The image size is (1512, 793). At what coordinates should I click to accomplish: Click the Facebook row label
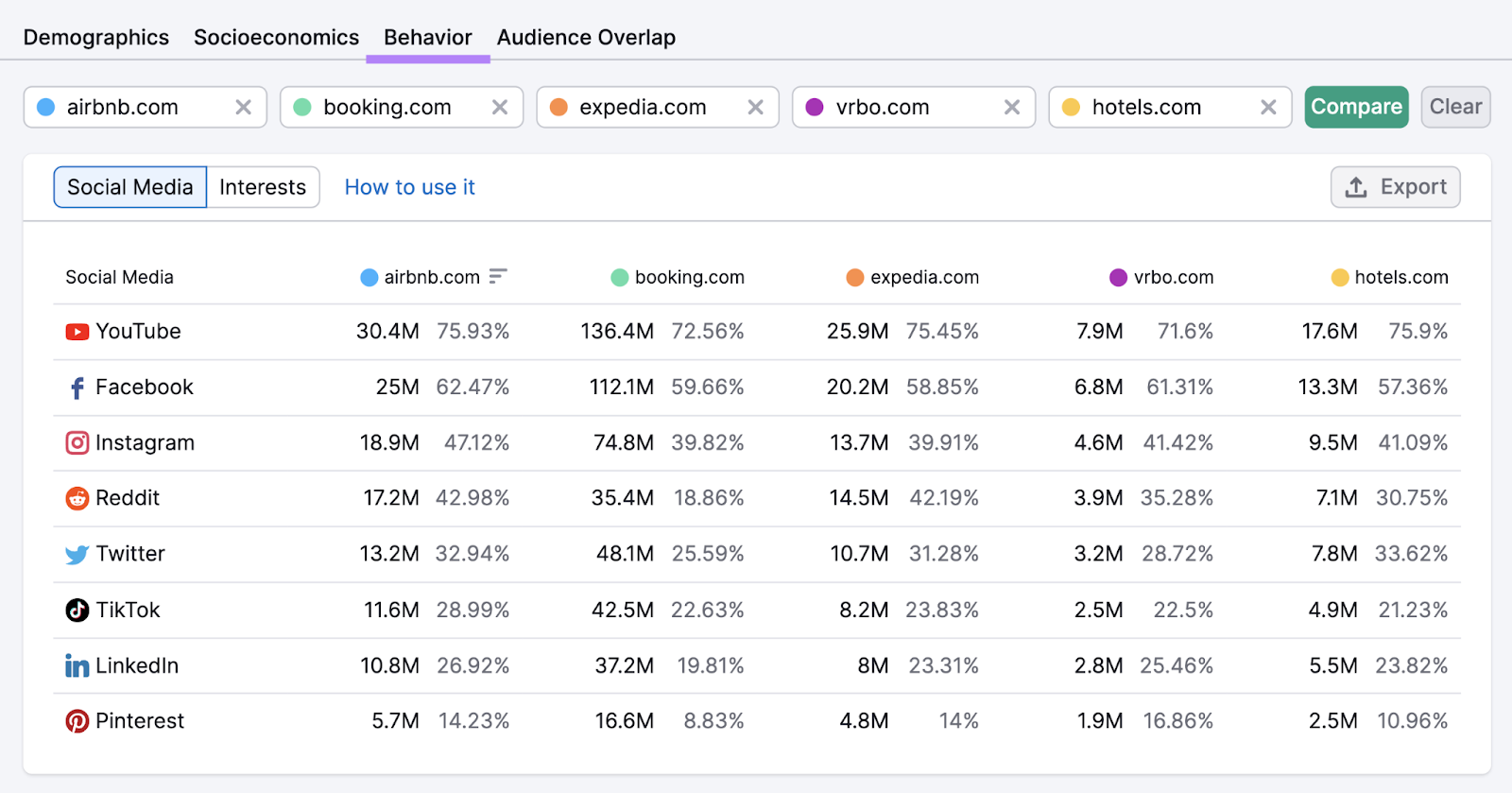[145, 388]
